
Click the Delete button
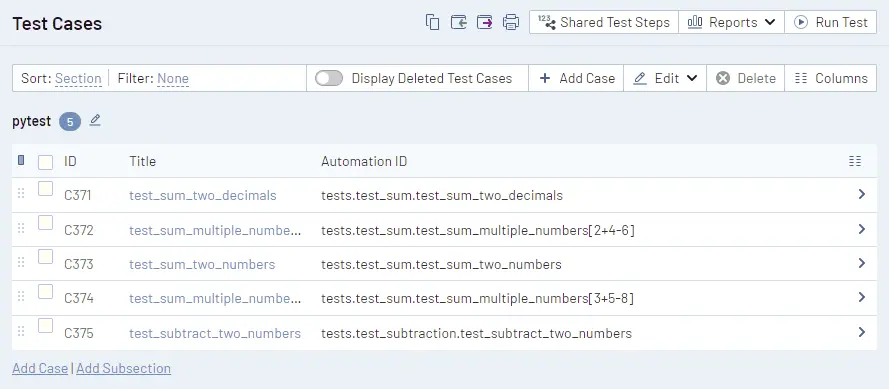tap(746, 78)
